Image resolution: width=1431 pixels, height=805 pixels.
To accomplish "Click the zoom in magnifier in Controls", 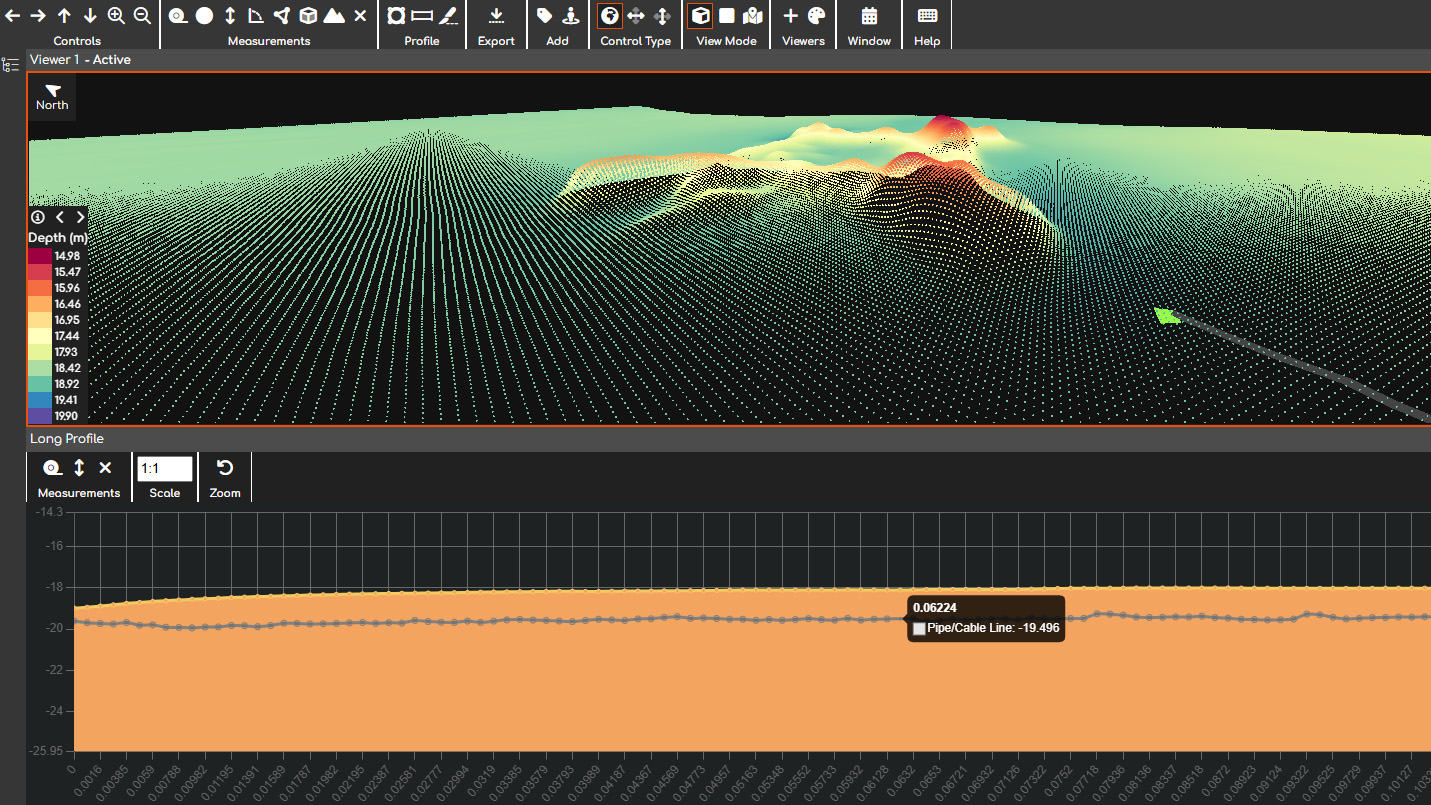I will [116, 16].
